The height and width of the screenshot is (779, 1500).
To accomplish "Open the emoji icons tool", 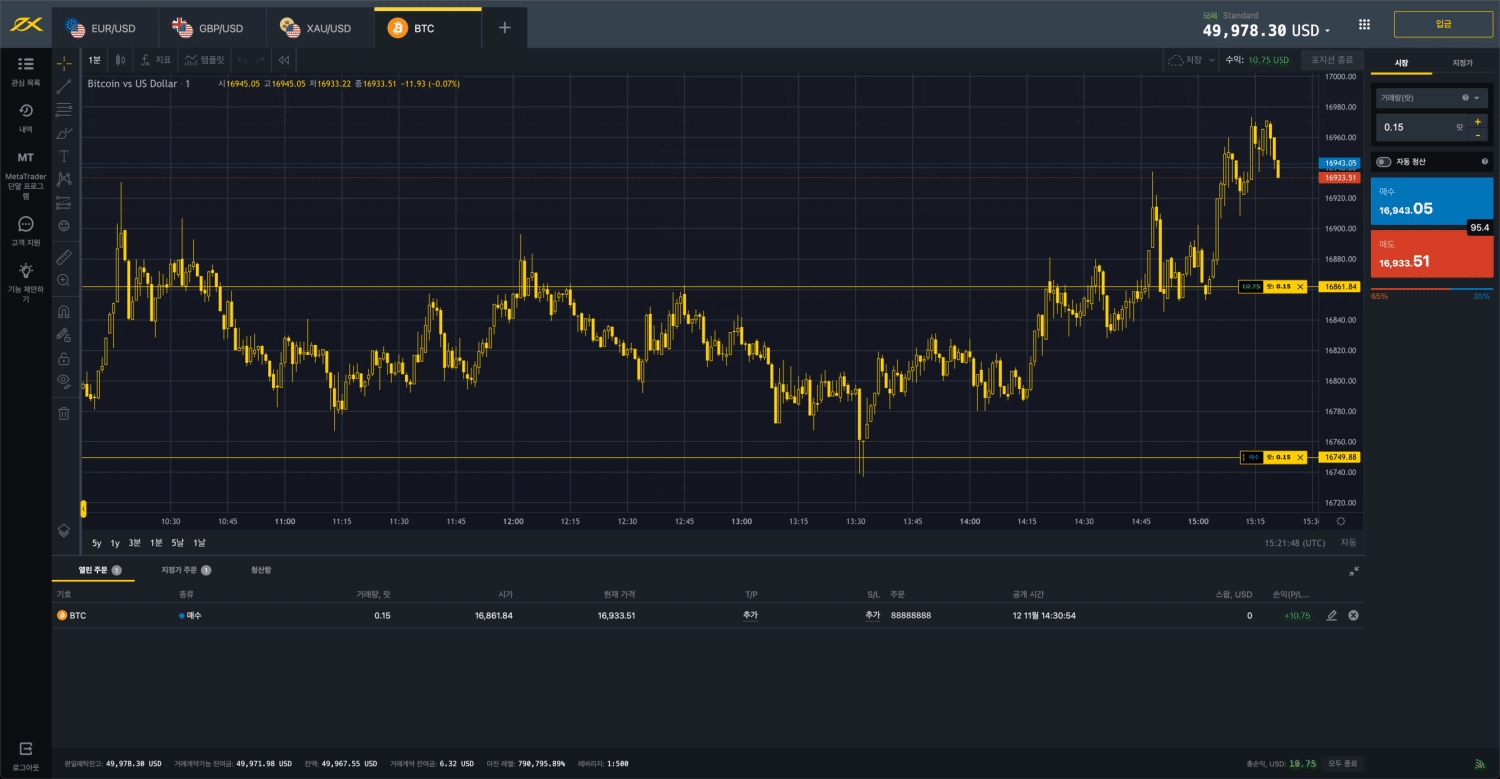I will (x=64, y=226).
